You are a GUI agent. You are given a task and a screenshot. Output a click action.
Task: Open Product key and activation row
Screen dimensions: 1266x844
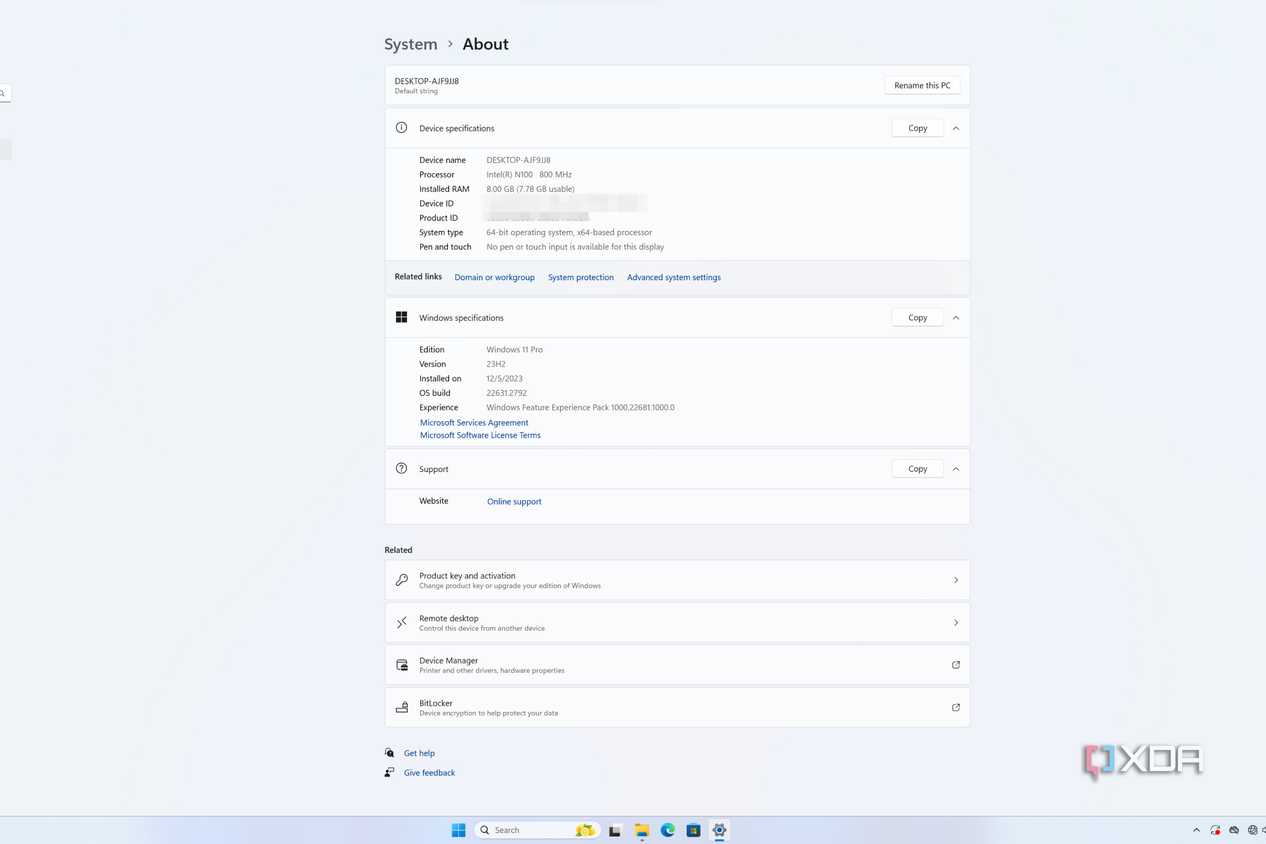click(x=677, y=580)
